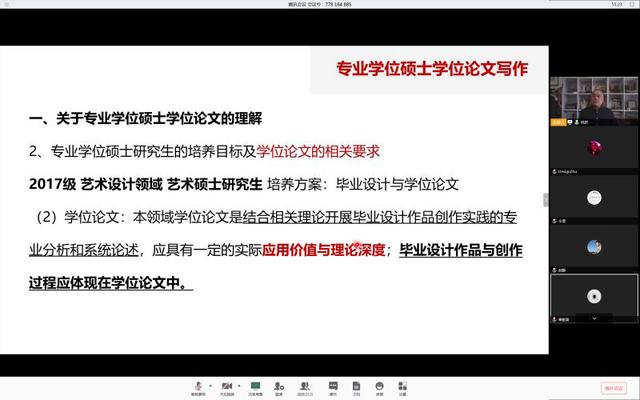The image size is (640, 400).
Task: Open the invite participants icon
Action: pyautogui.click(x=280, y=385)
